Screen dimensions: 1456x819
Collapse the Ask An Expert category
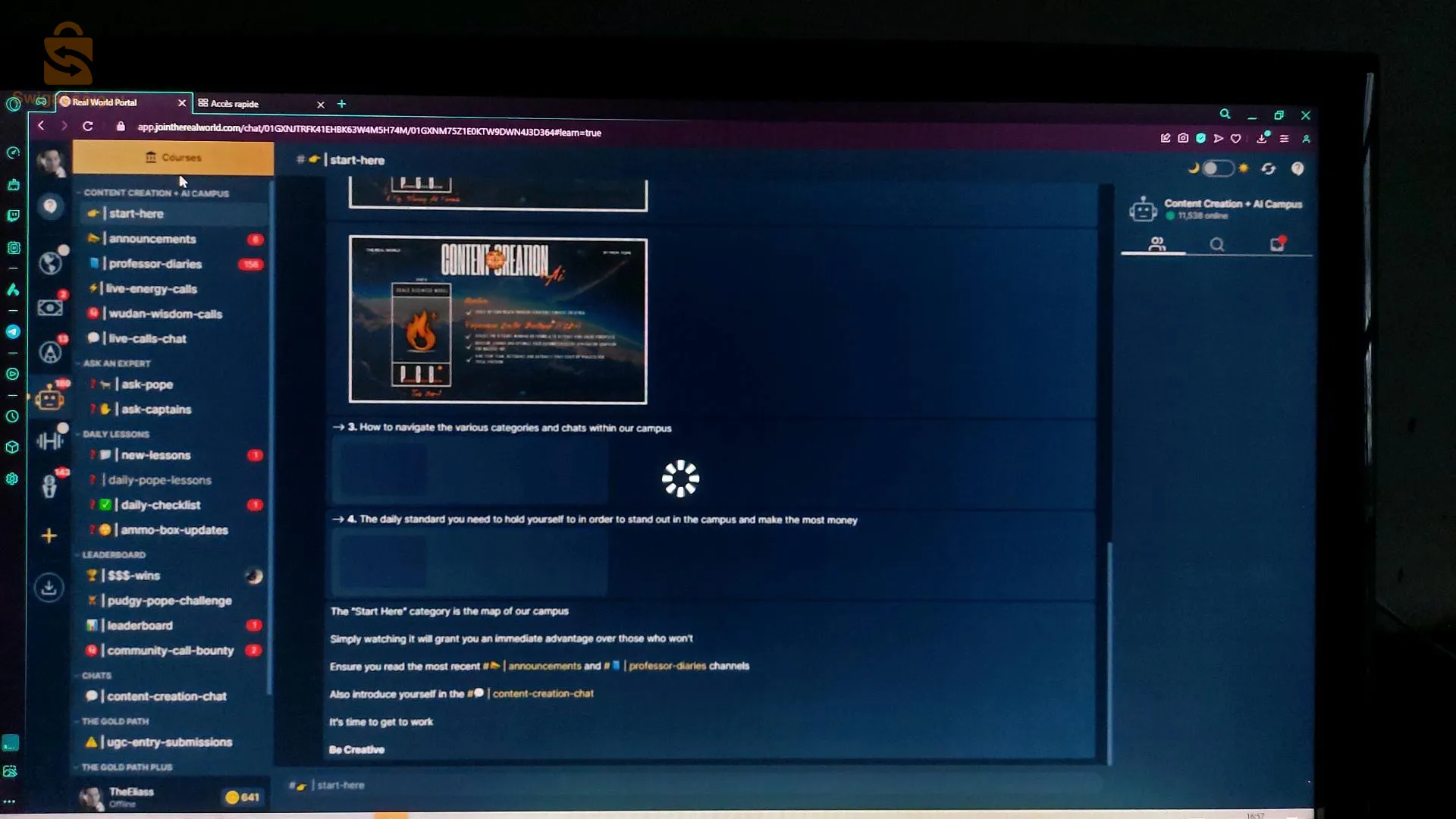coord(116,363)
